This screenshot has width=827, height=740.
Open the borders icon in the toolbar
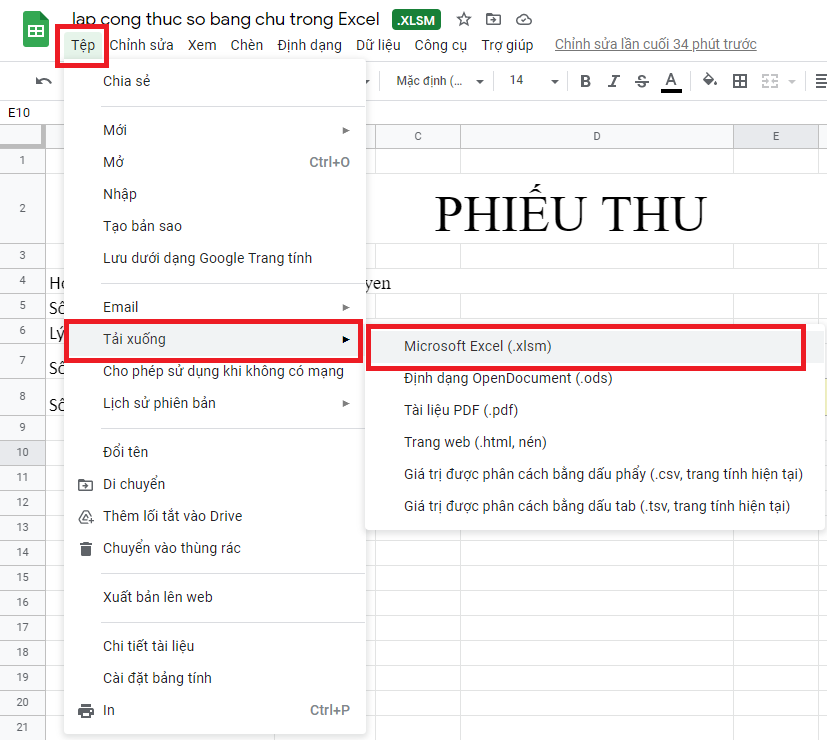[739, 81]
